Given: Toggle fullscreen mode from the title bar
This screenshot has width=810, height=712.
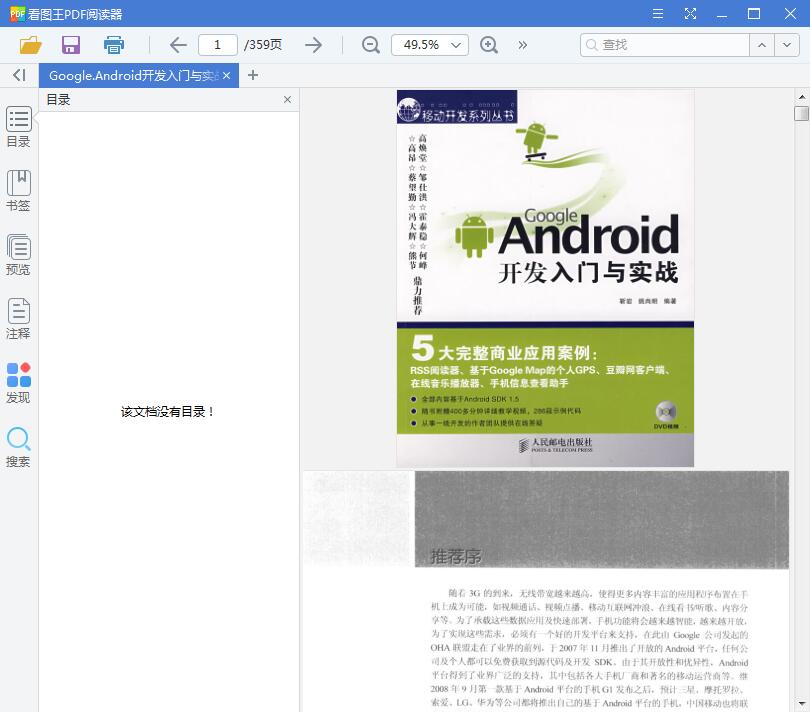Looking at the screenshot, I should (x=690, y=14).
